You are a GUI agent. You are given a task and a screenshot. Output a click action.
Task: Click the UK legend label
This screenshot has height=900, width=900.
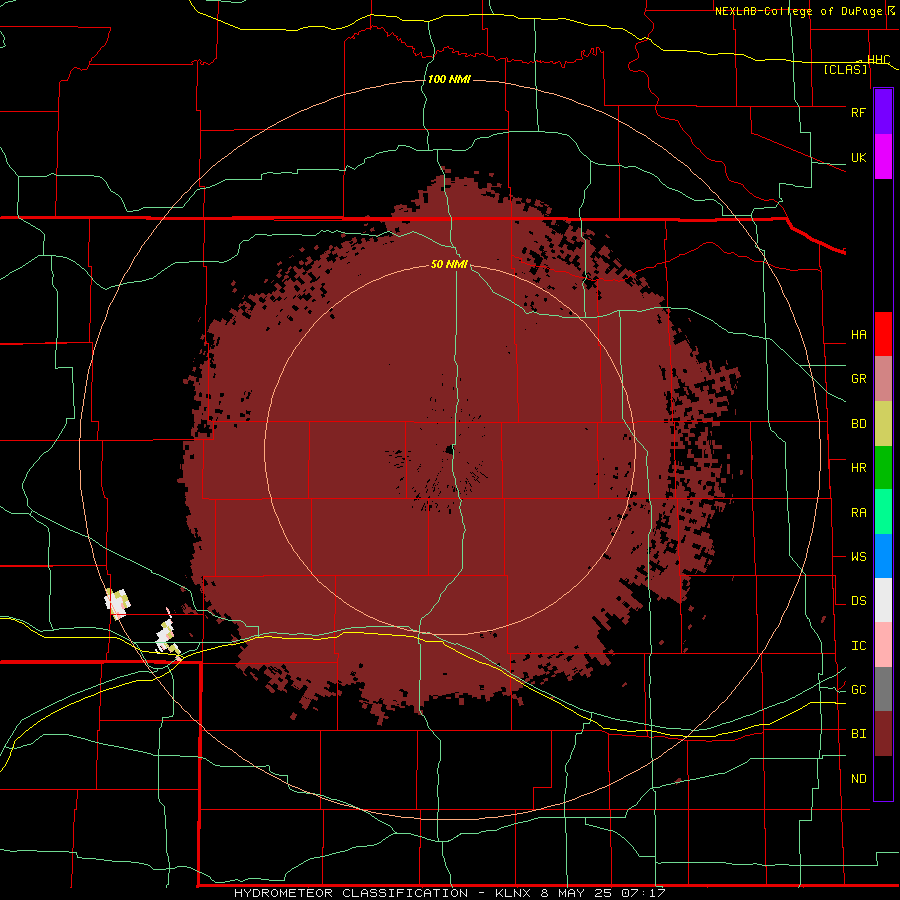click(858, 157)
